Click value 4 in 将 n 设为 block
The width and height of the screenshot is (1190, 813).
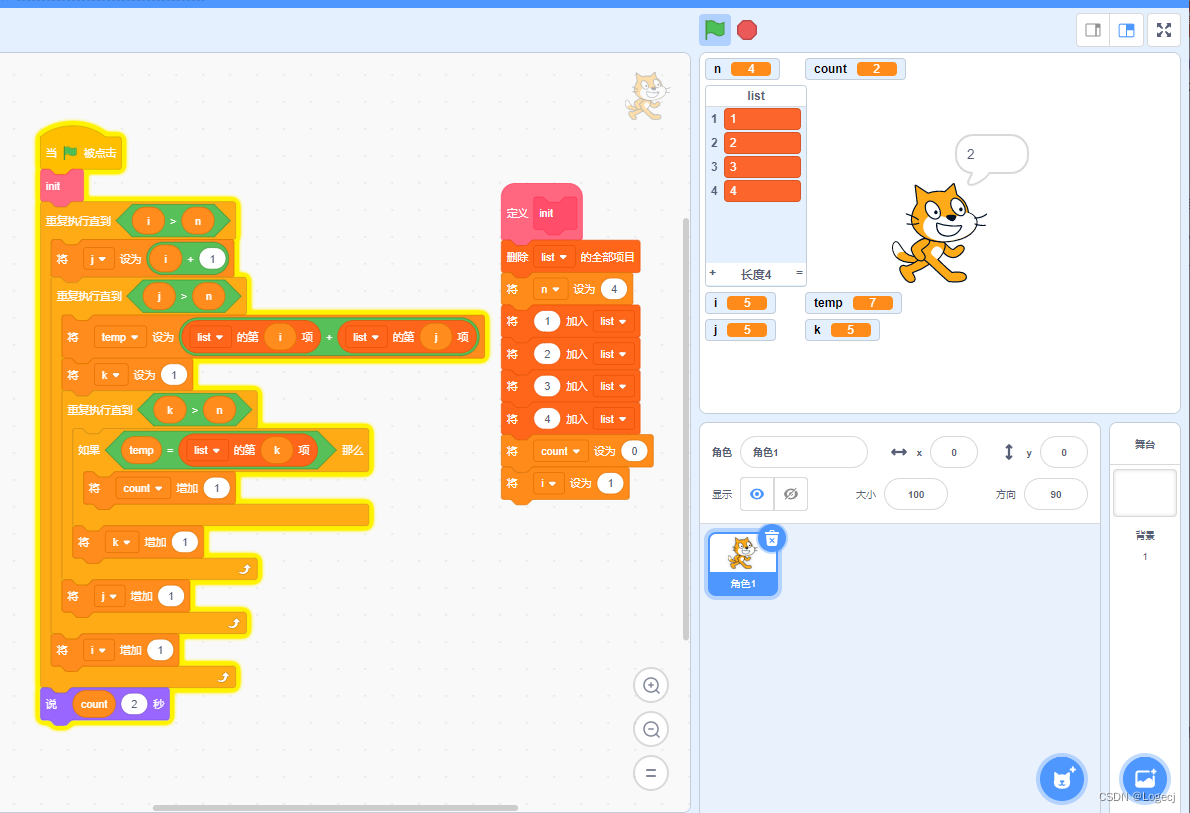pyautogui.click(x=614, y=289)
